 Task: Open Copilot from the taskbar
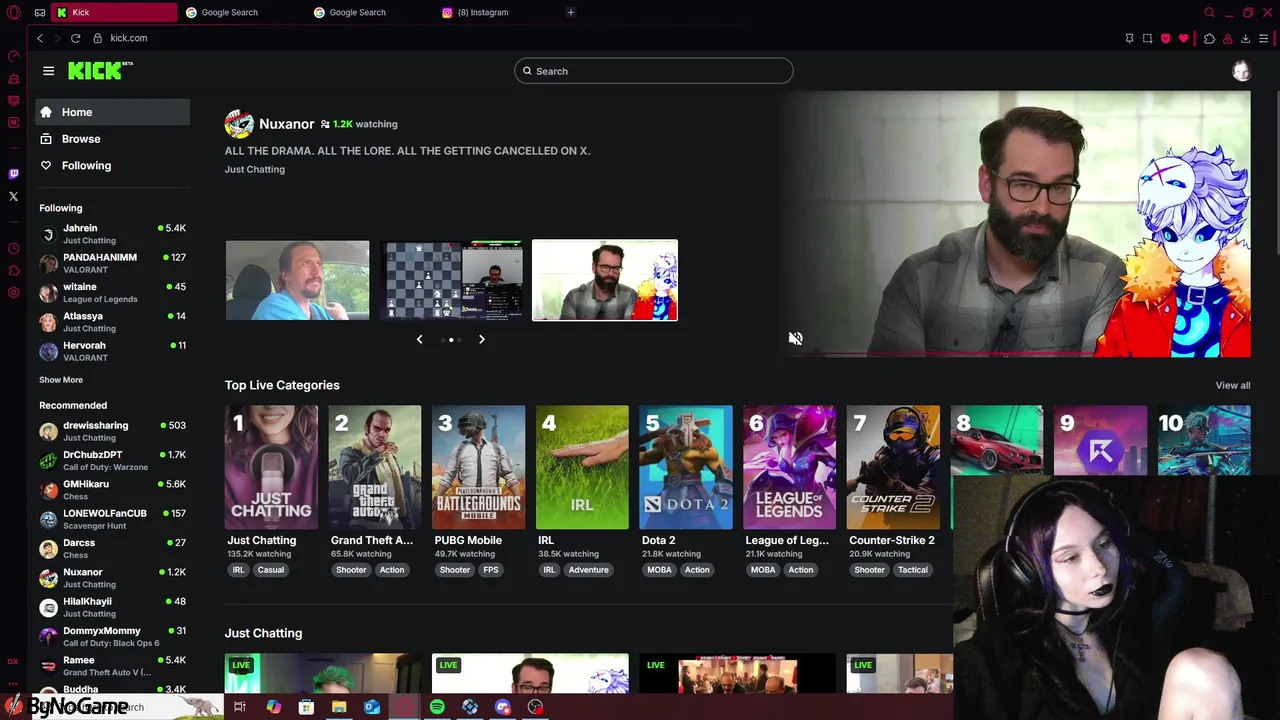coord(273,707)
